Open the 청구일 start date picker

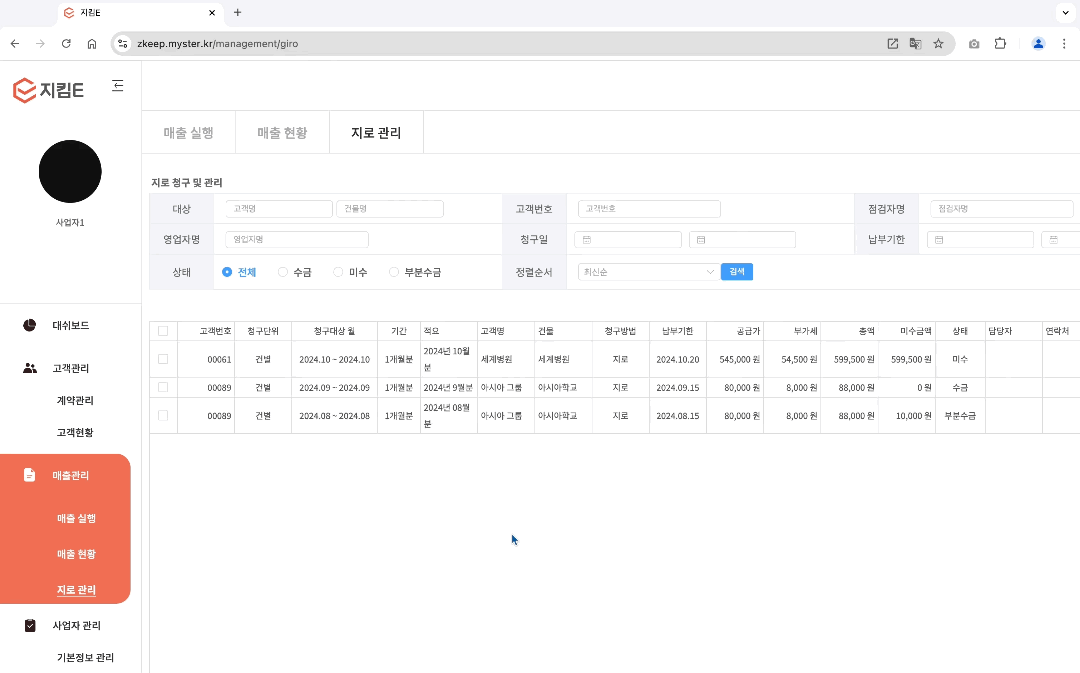[627, 240]
